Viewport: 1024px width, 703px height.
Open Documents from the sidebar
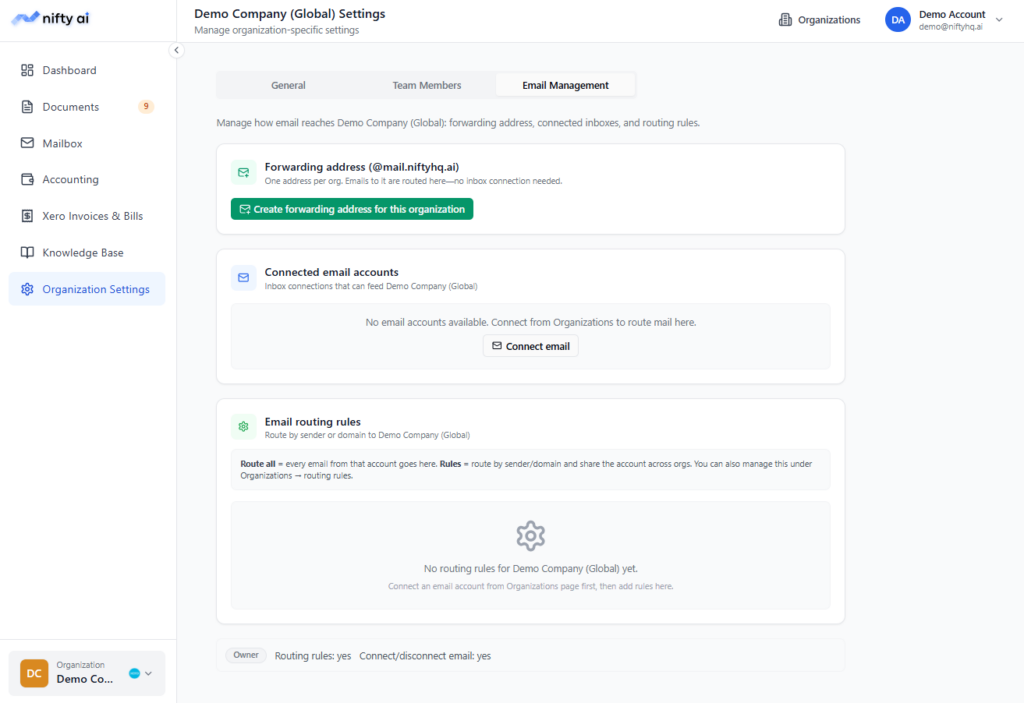coord(87,106)
